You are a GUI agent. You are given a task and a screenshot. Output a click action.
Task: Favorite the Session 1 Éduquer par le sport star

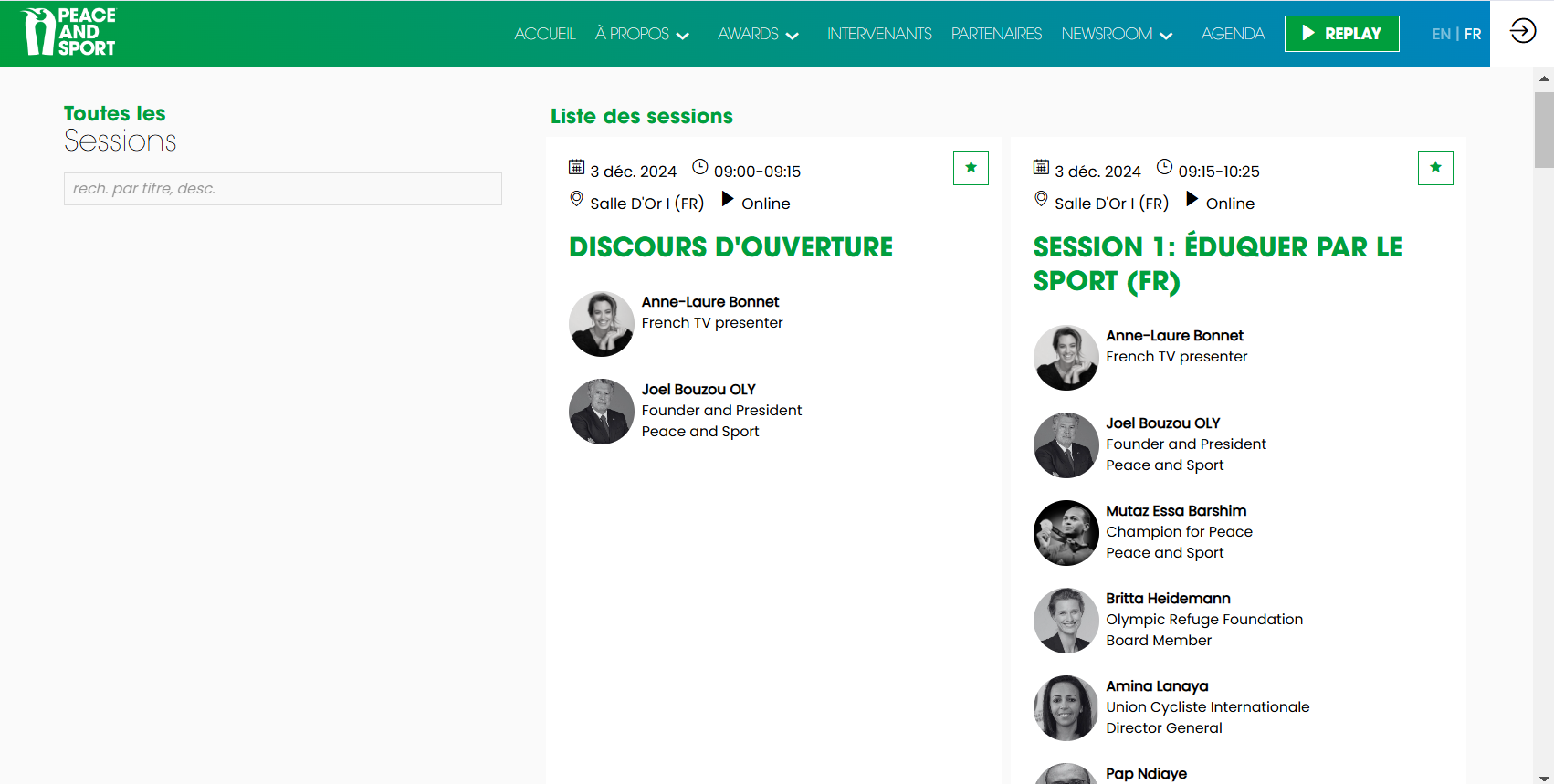click(1435, 168)
